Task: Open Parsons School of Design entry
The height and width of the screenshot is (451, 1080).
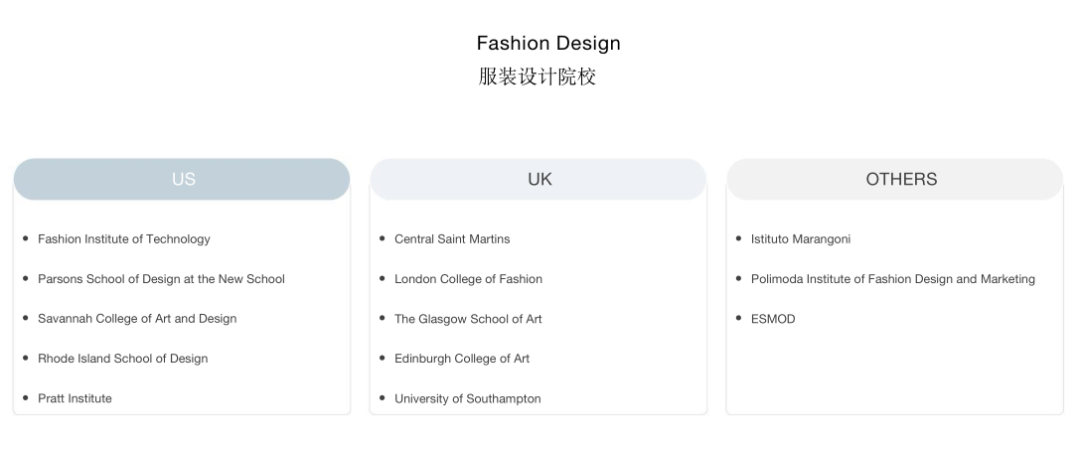Action: pos(161,279)
